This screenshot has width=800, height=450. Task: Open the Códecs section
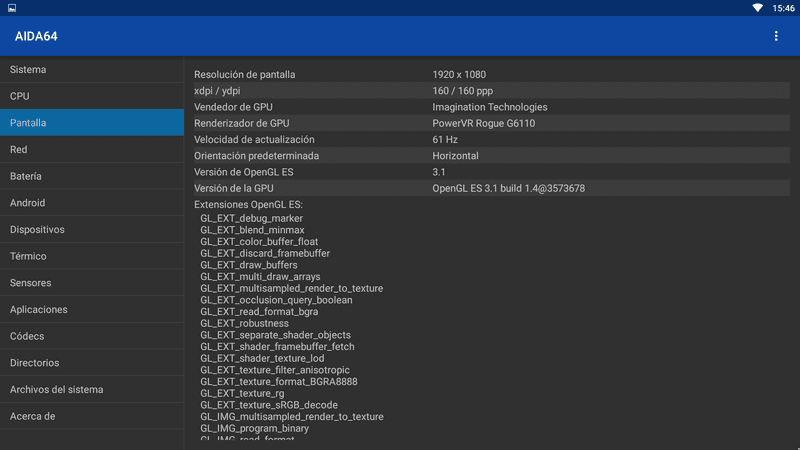(92, 336)
